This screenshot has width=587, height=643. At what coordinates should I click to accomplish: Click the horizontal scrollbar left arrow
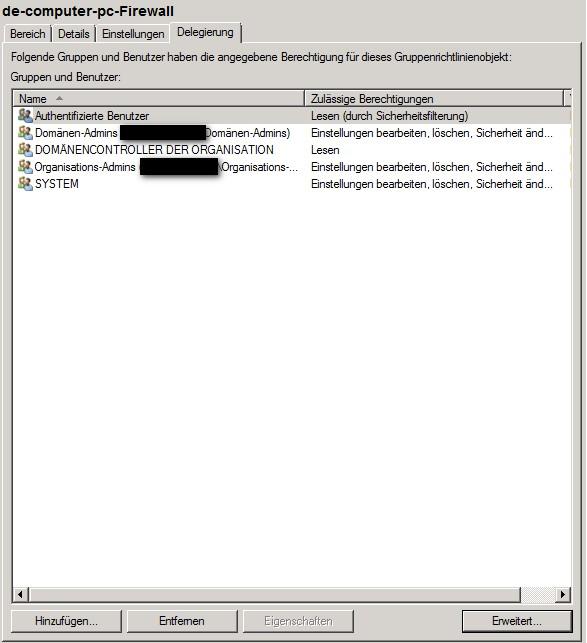(x=21, y=594)
